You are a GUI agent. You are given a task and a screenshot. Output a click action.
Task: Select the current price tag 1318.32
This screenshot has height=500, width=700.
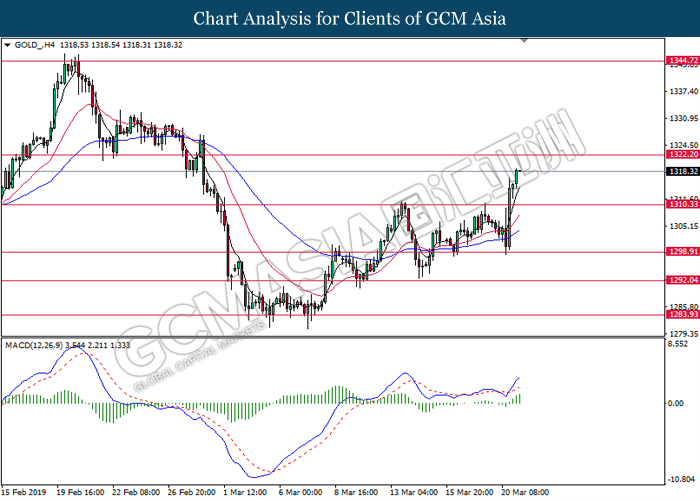pos(681,172)
